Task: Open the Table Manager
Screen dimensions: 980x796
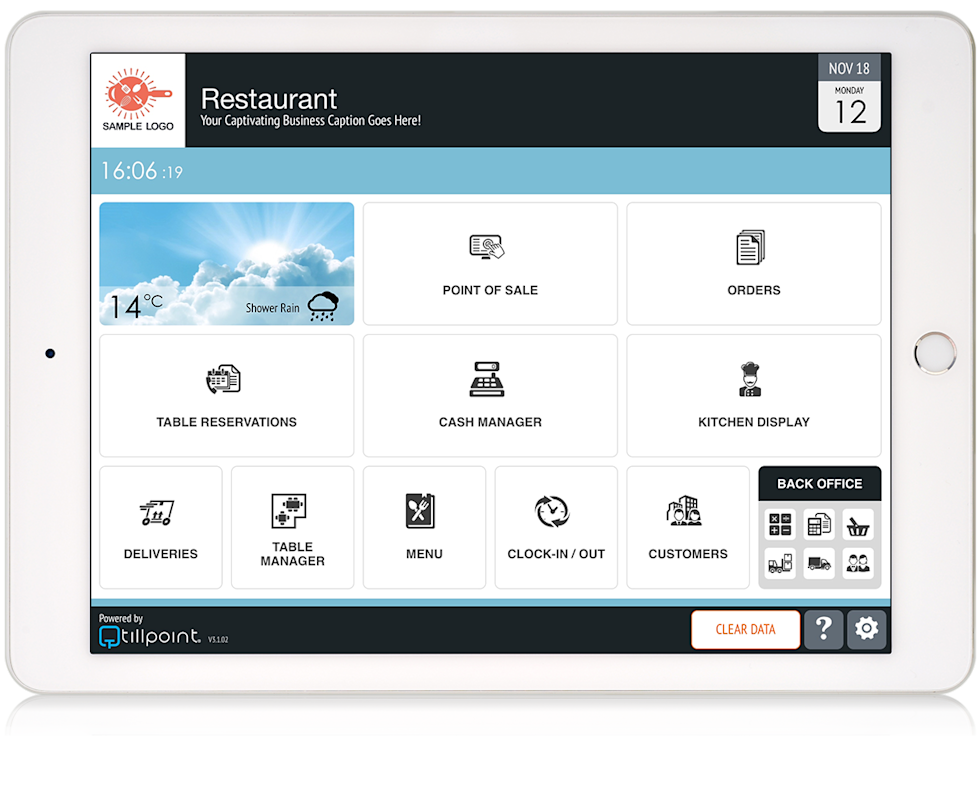Action: click(292, 527)
